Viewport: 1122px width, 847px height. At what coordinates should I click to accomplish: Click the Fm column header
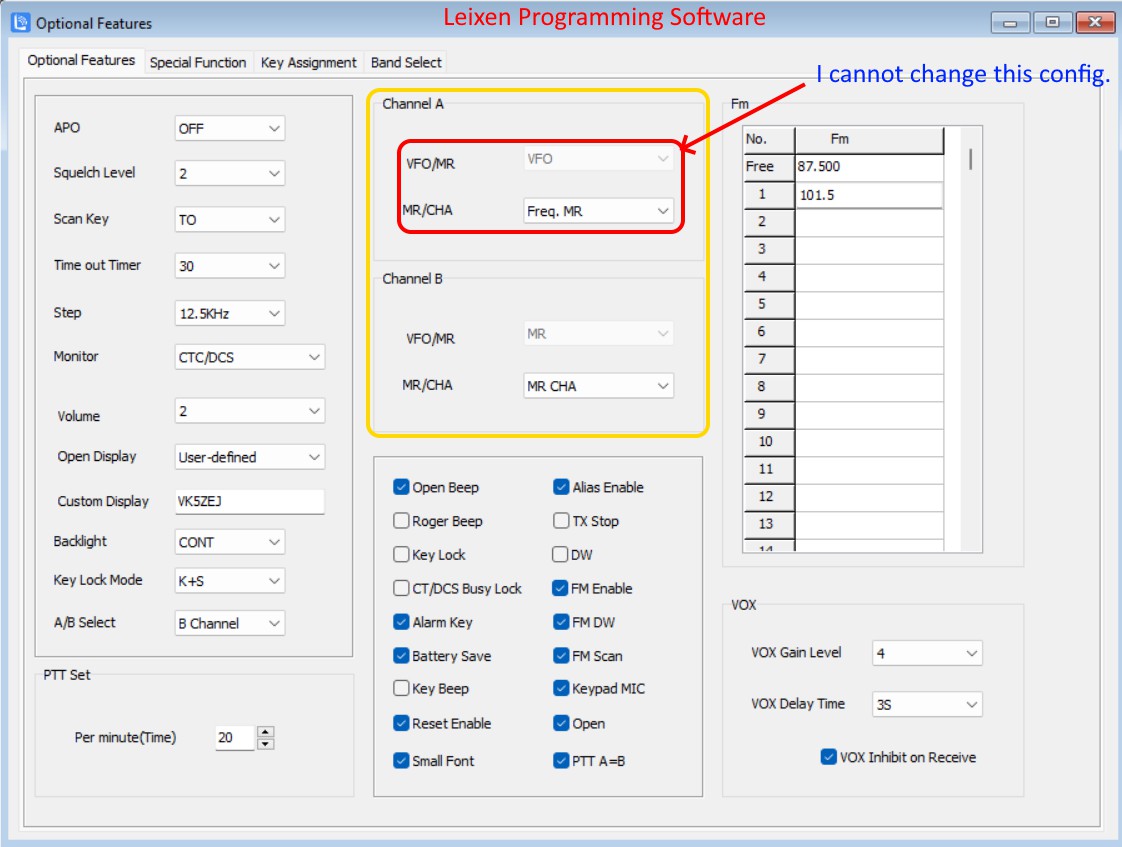(x=869, y=139)
